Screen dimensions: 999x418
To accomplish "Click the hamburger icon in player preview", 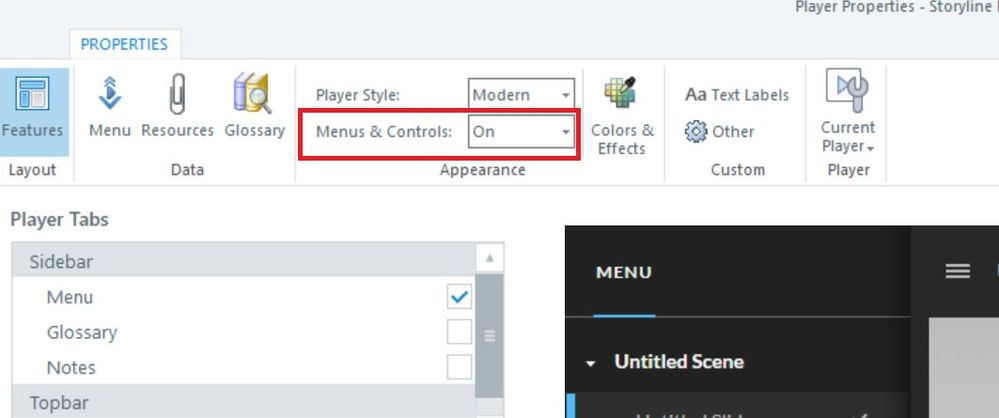I will point(958,271).
